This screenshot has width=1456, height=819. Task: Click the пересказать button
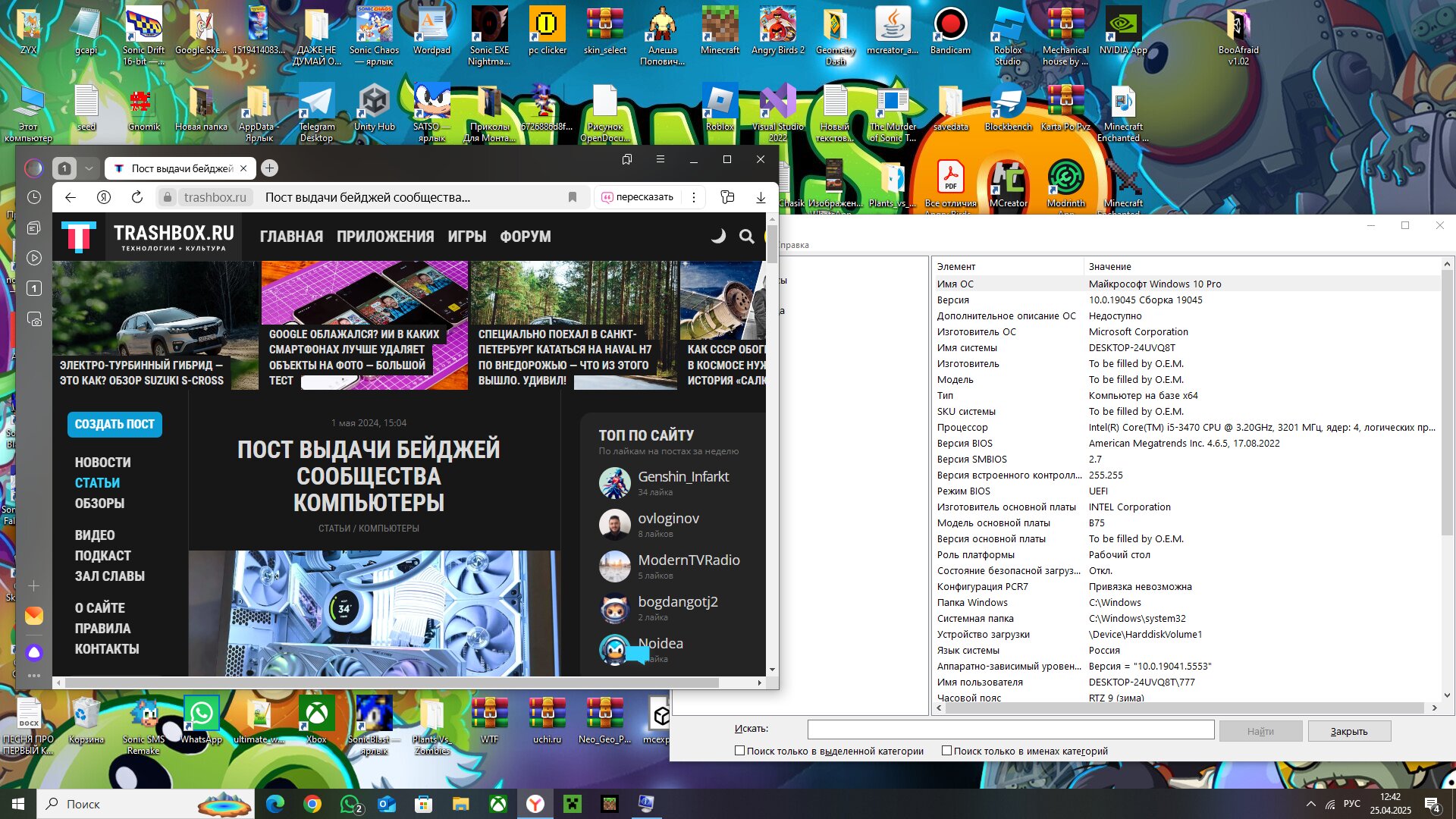coord(638,197)
